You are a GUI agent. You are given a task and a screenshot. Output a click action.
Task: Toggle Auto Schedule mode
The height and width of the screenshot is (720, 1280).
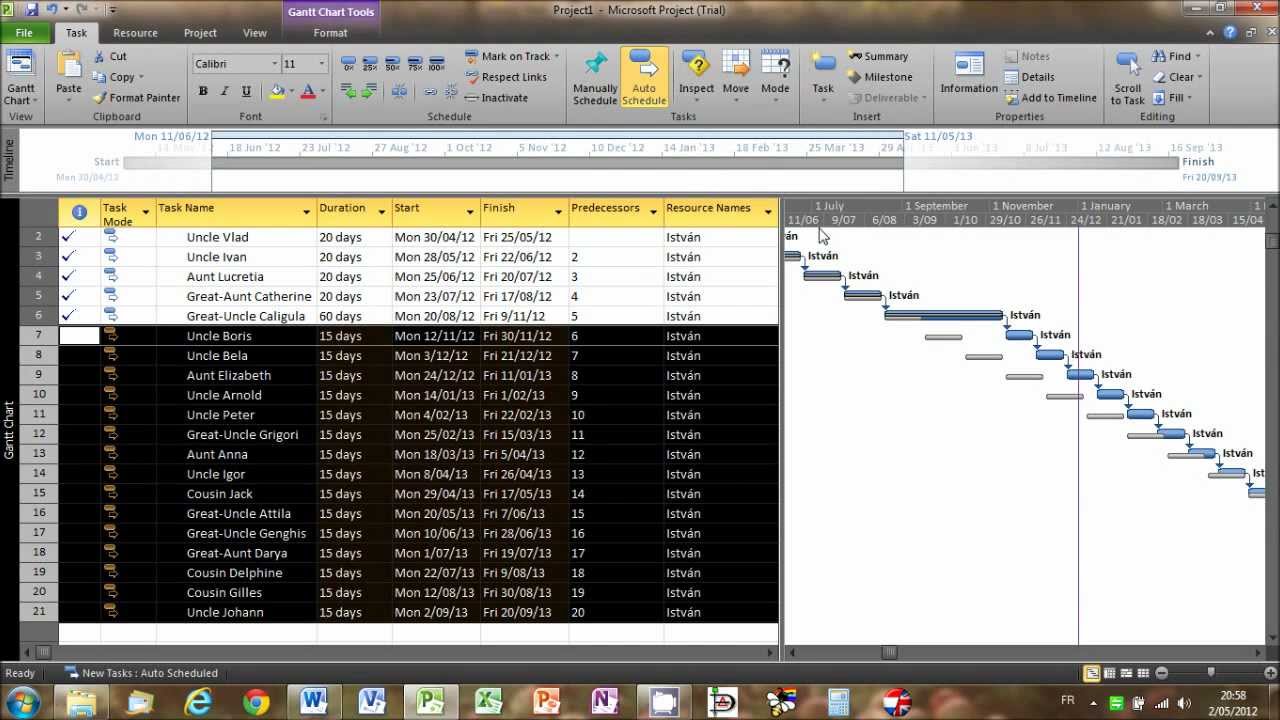pyautogui.click(x=644, y=78)
